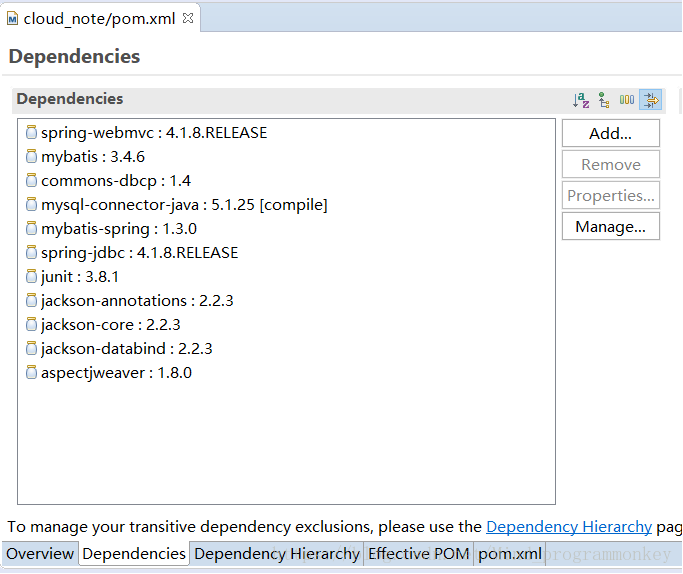Screen dimensions: 683x574
Task: Toggle the Filter dependencies arrows icon
Action: pos(651,100)
